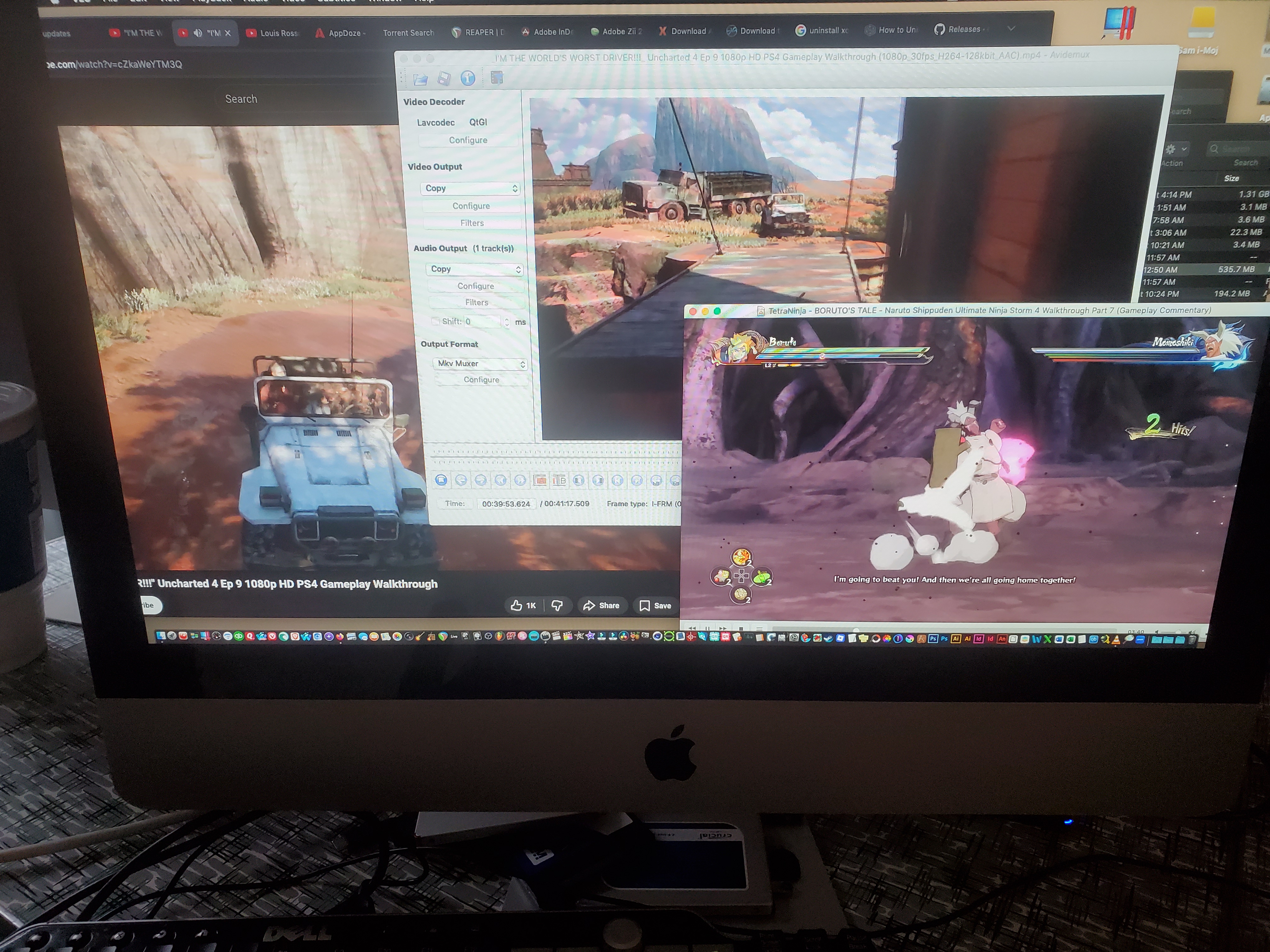Viewport: 1270px width, 952px height.
Task: Open the Video Output codec dropdown
Action: click(x=472, y=188)
